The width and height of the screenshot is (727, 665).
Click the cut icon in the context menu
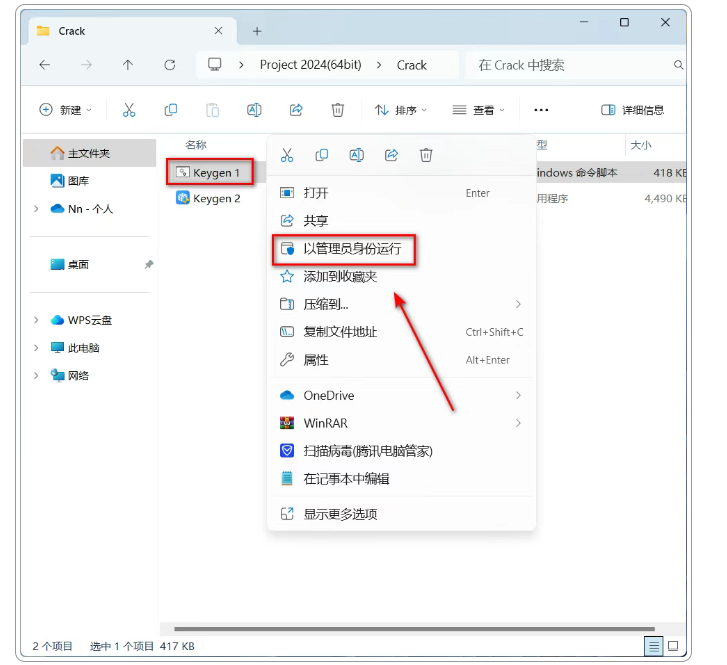click(x=287, y=155)
